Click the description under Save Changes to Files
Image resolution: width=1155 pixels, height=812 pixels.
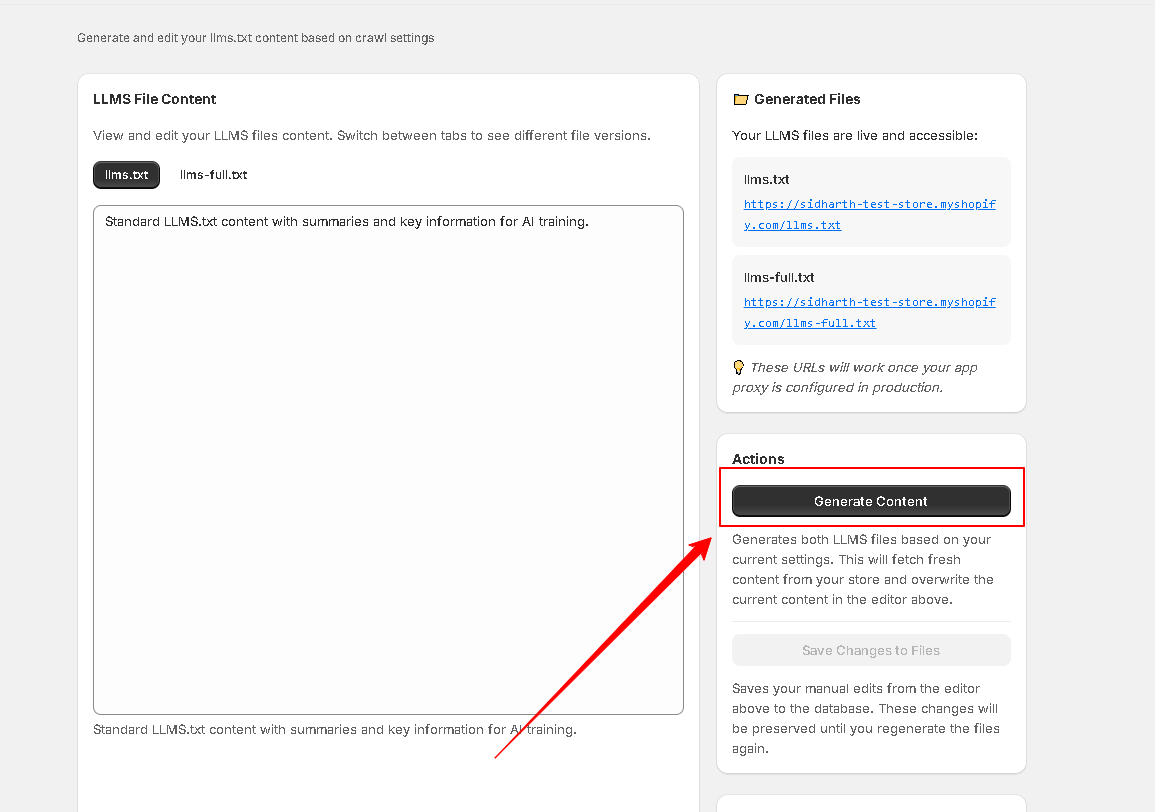pyautogui.click(x=865, y=718)
